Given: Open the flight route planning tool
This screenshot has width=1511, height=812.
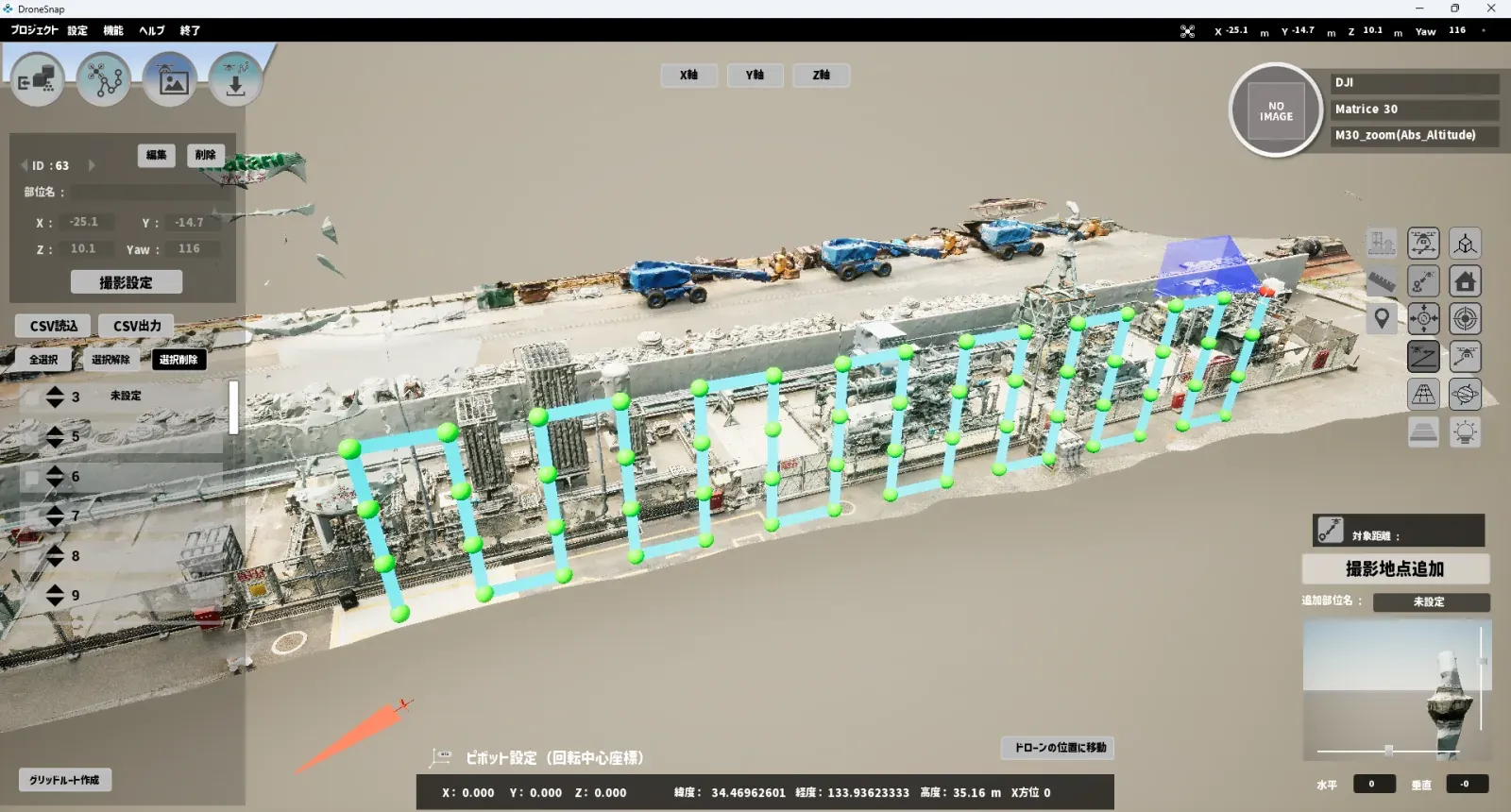Looking at the screenshot, I should click(104, 80).
